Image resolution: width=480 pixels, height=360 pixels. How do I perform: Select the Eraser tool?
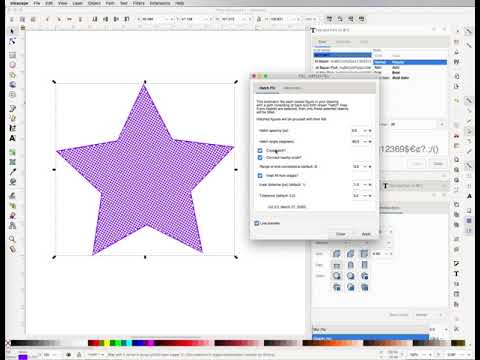[12, 216]
